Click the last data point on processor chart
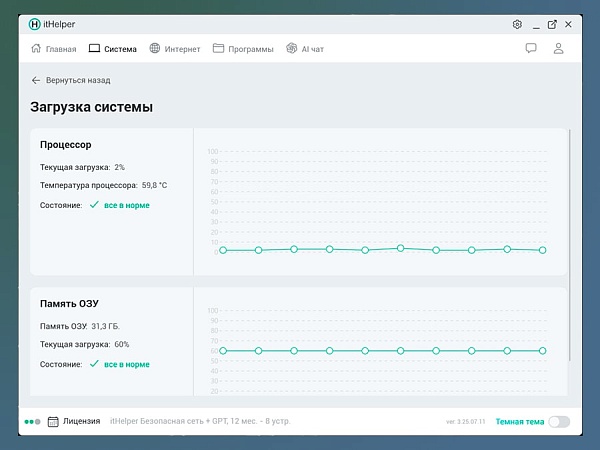Viewport: 600px width, 450px height. (543, 250)
